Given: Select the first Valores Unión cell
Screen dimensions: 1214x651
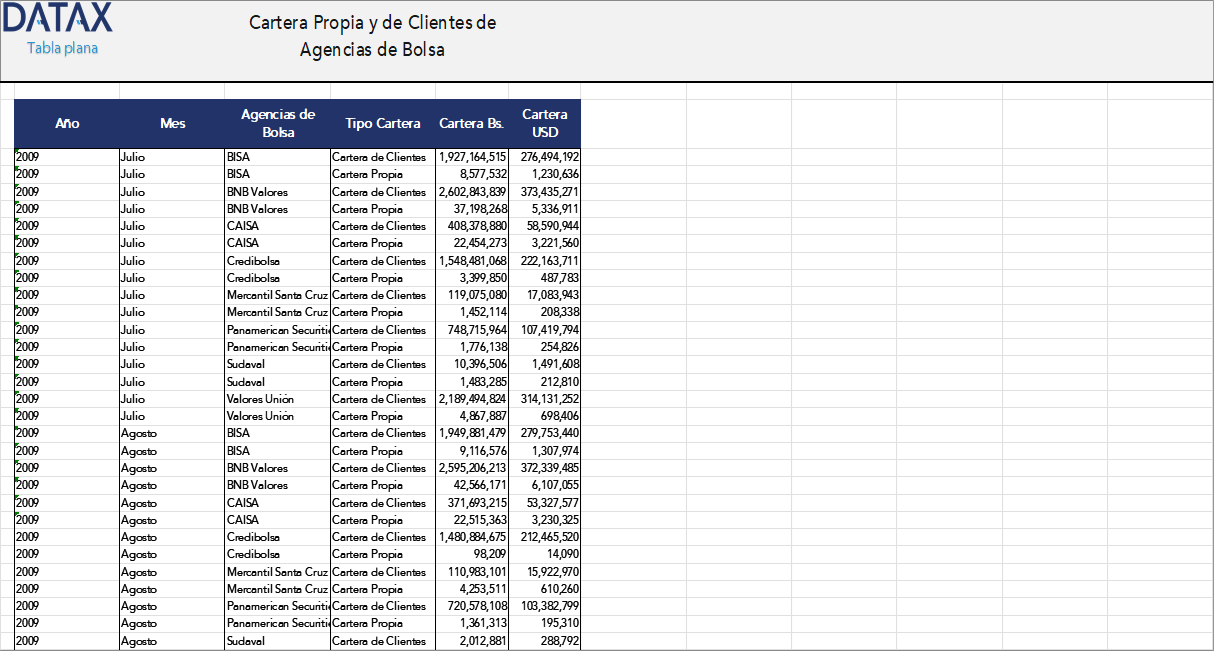Looking at the screenshot, I should pyautogui.click(x=258, y=399).
